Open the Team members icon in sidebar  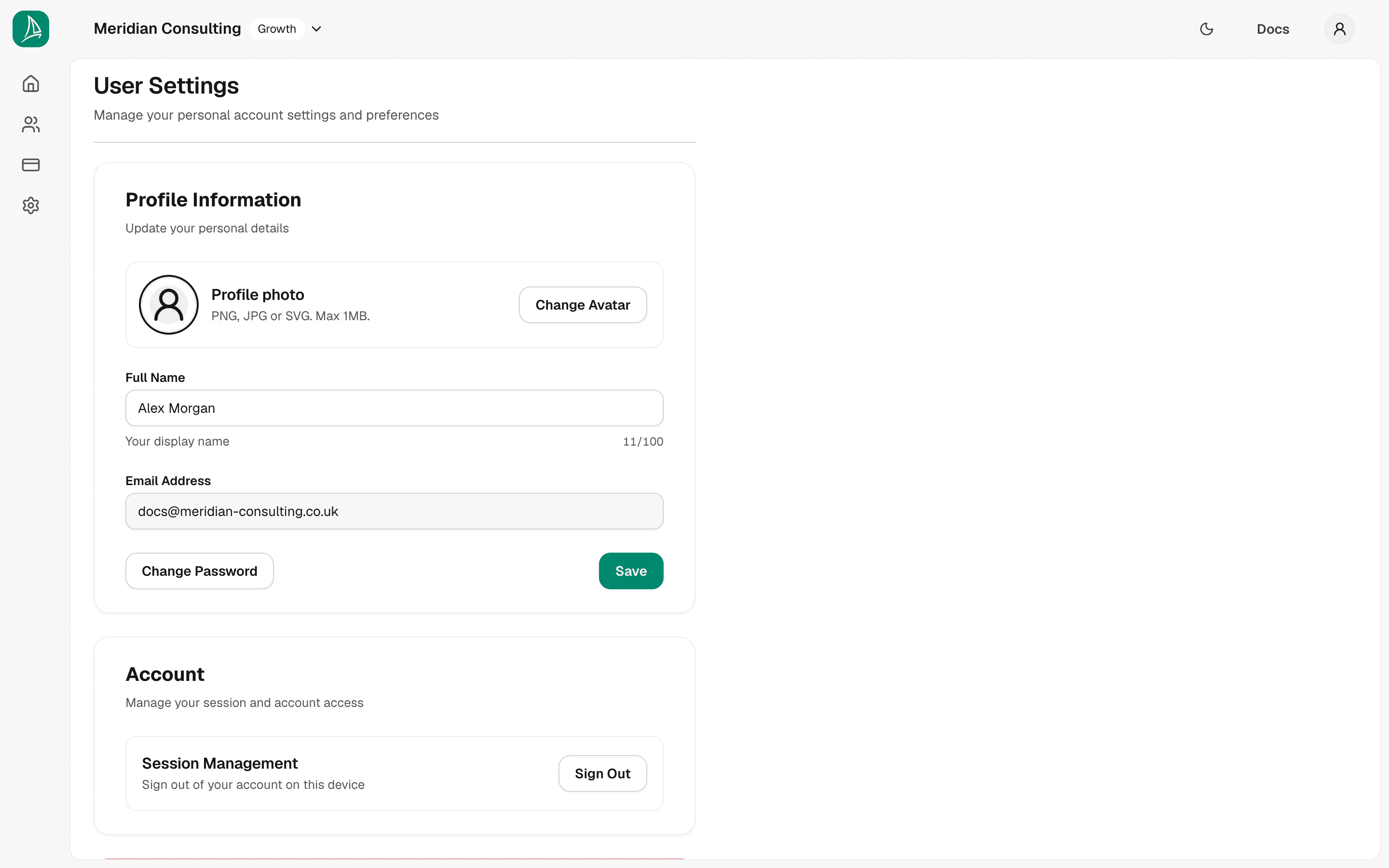[31, 124]
